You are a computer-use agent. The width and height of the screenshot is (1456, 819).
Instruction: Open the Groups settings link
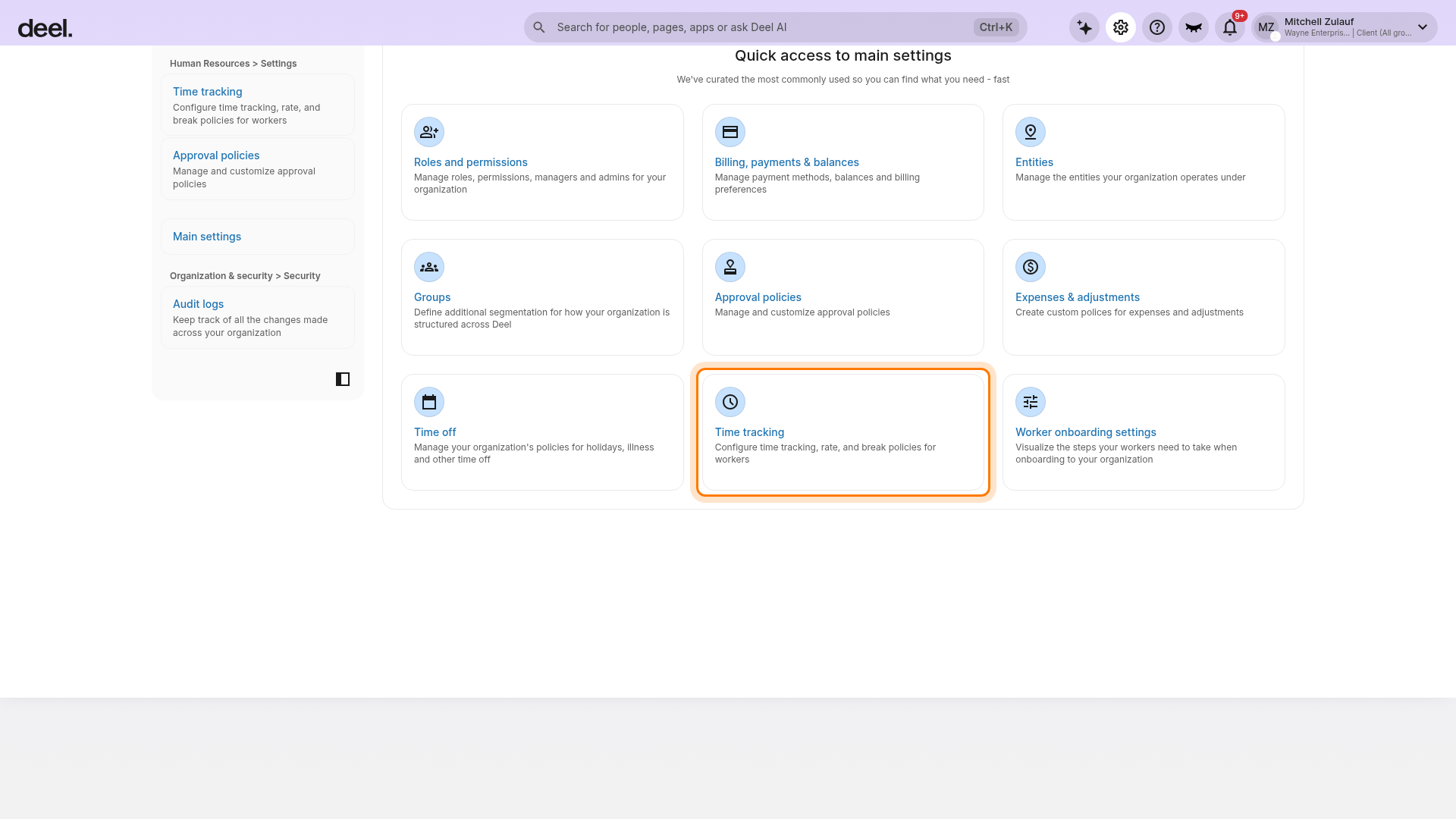(x=432, y=297)
